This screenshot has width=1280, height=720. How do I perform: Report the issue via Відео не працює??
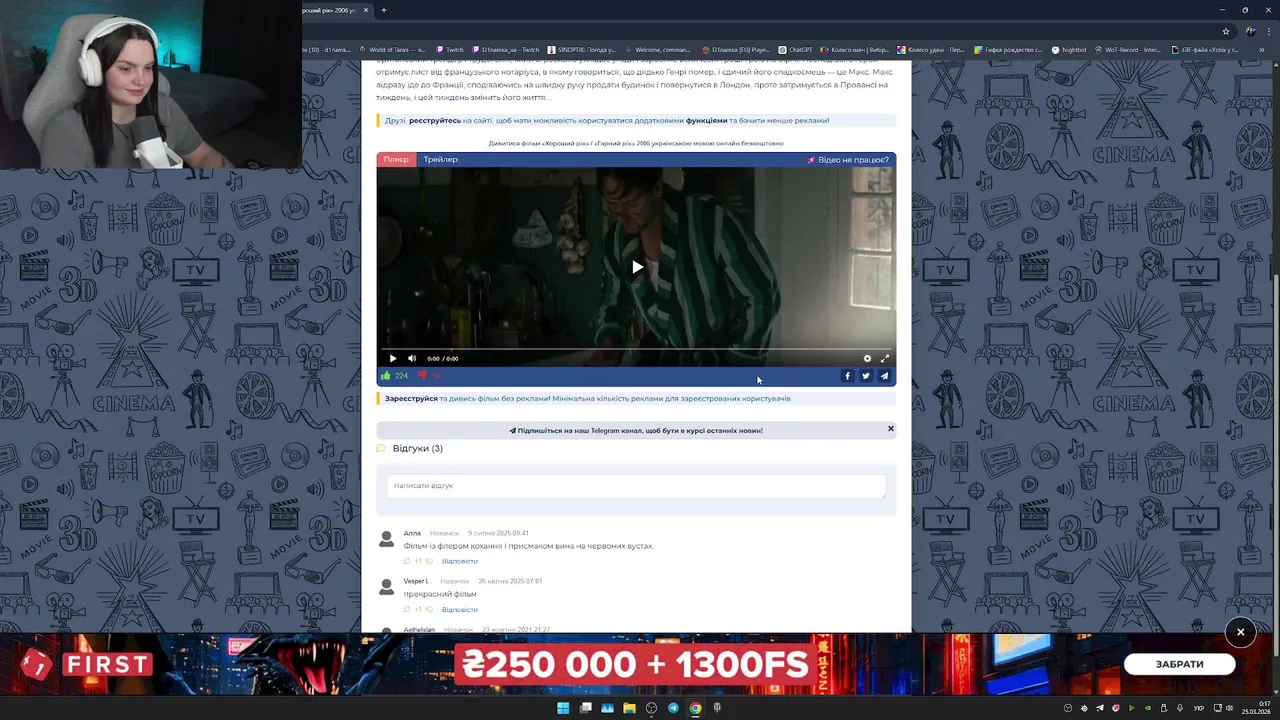coord(848,159)
